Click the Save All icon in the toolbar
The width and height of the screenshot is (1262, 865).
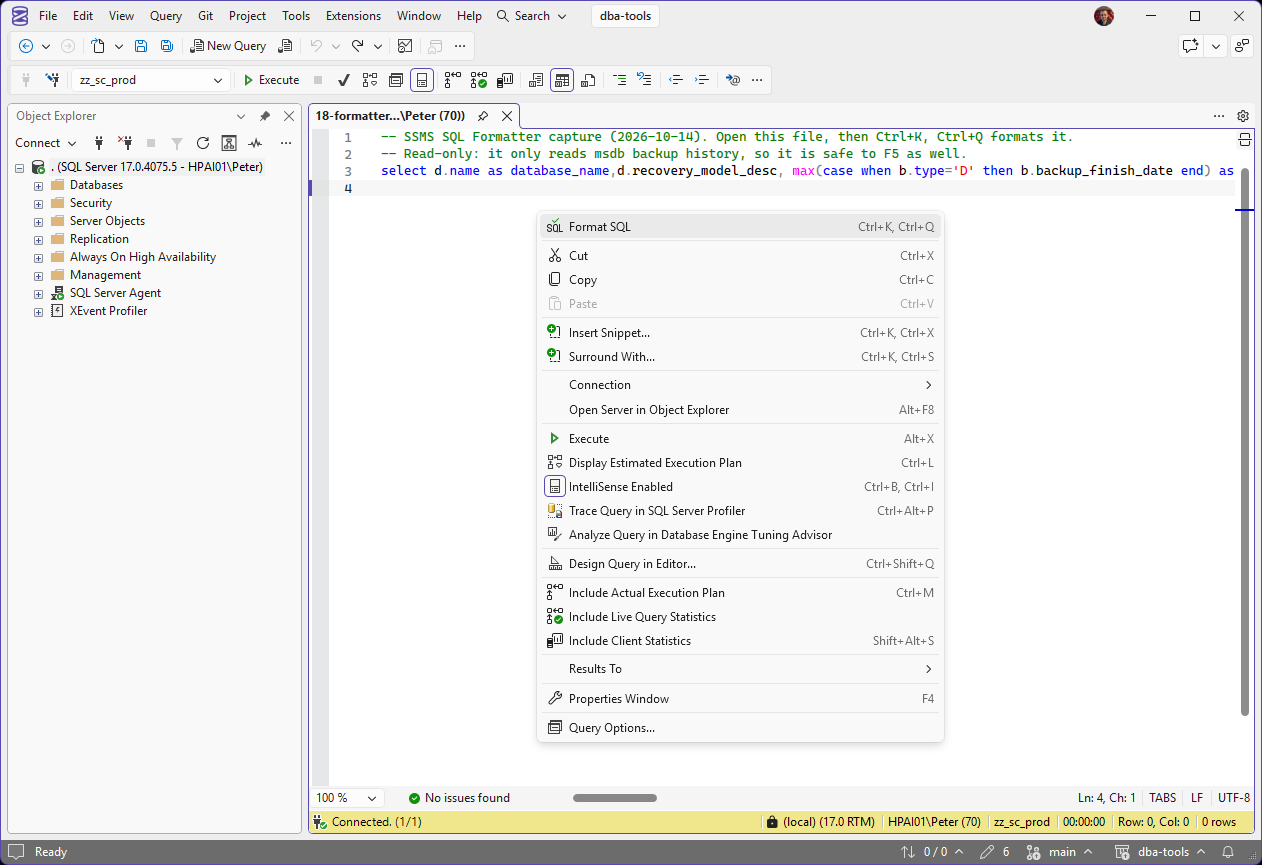167,46
